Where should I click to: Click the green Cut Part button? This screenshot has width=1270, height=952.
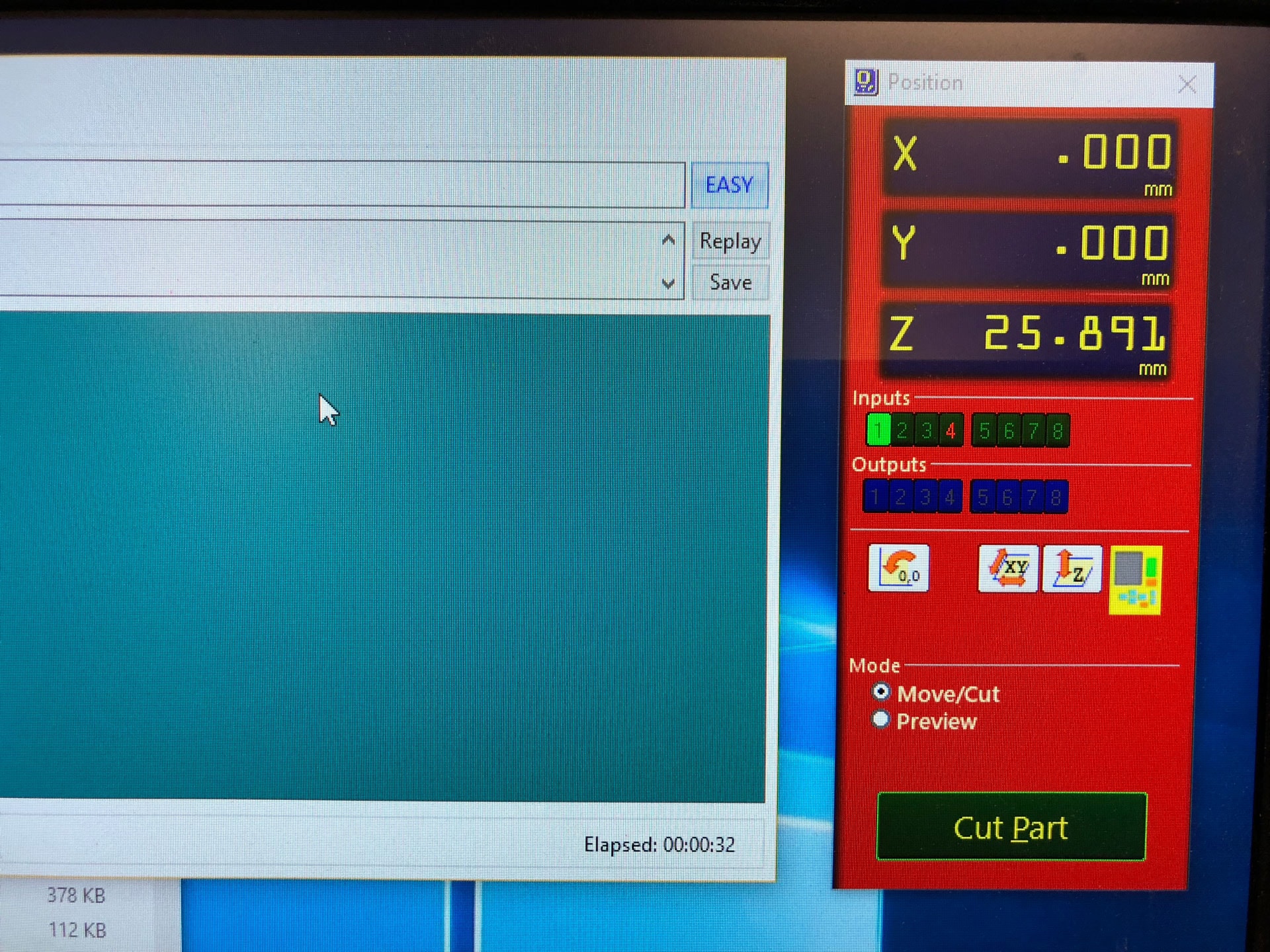point(1011,826)
